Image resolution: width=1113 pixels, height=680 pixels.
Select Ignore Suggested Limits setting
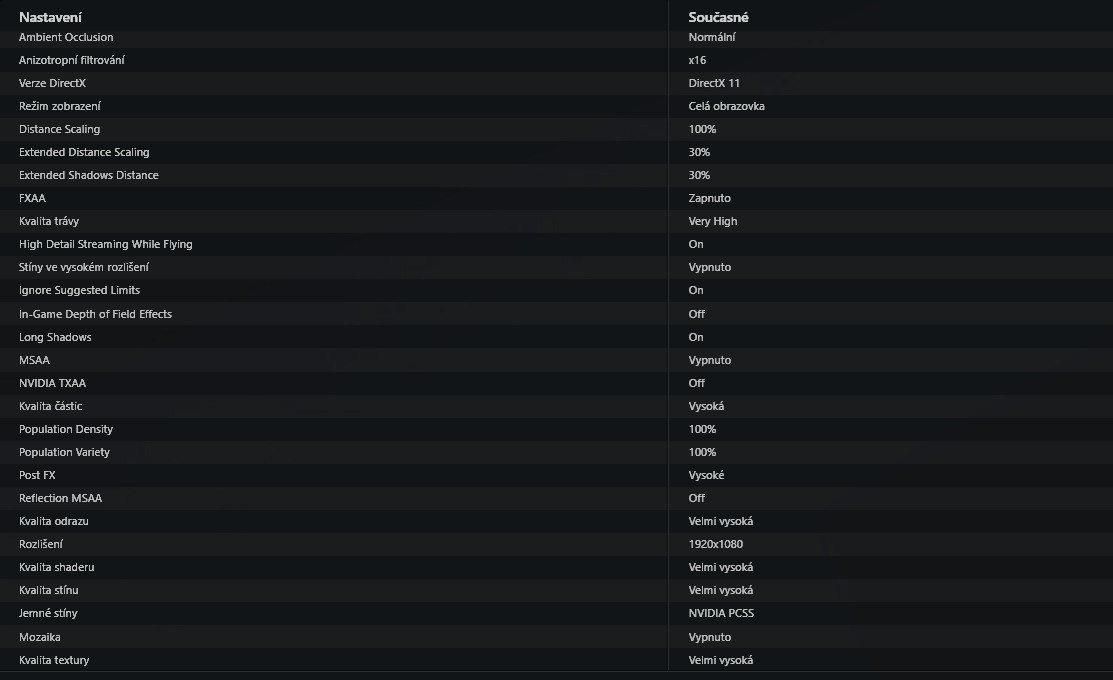coord(80,290)
